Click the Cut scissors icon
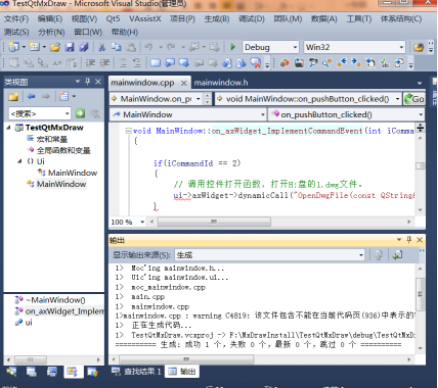Image resolution: width=438 pixels, height=388 pixels. click(102, 47)
